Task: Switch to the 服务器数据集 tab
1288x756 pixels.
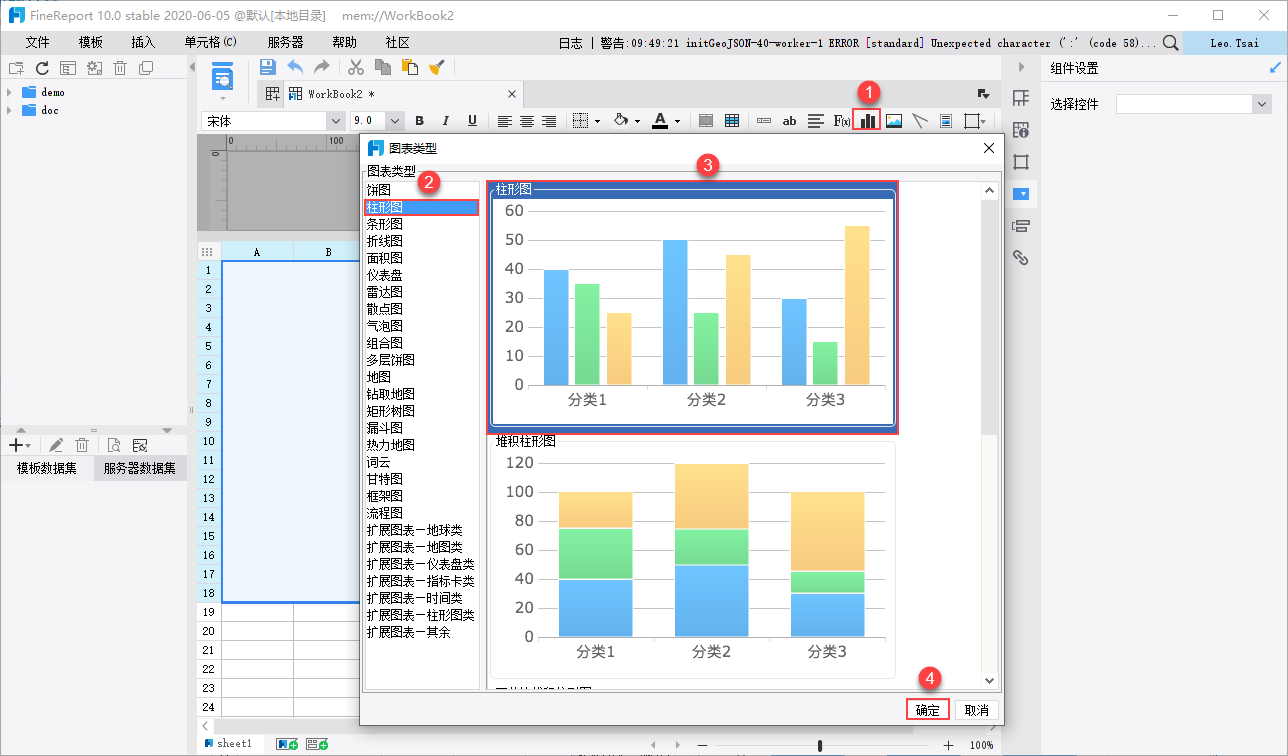Action: [140, 468]
